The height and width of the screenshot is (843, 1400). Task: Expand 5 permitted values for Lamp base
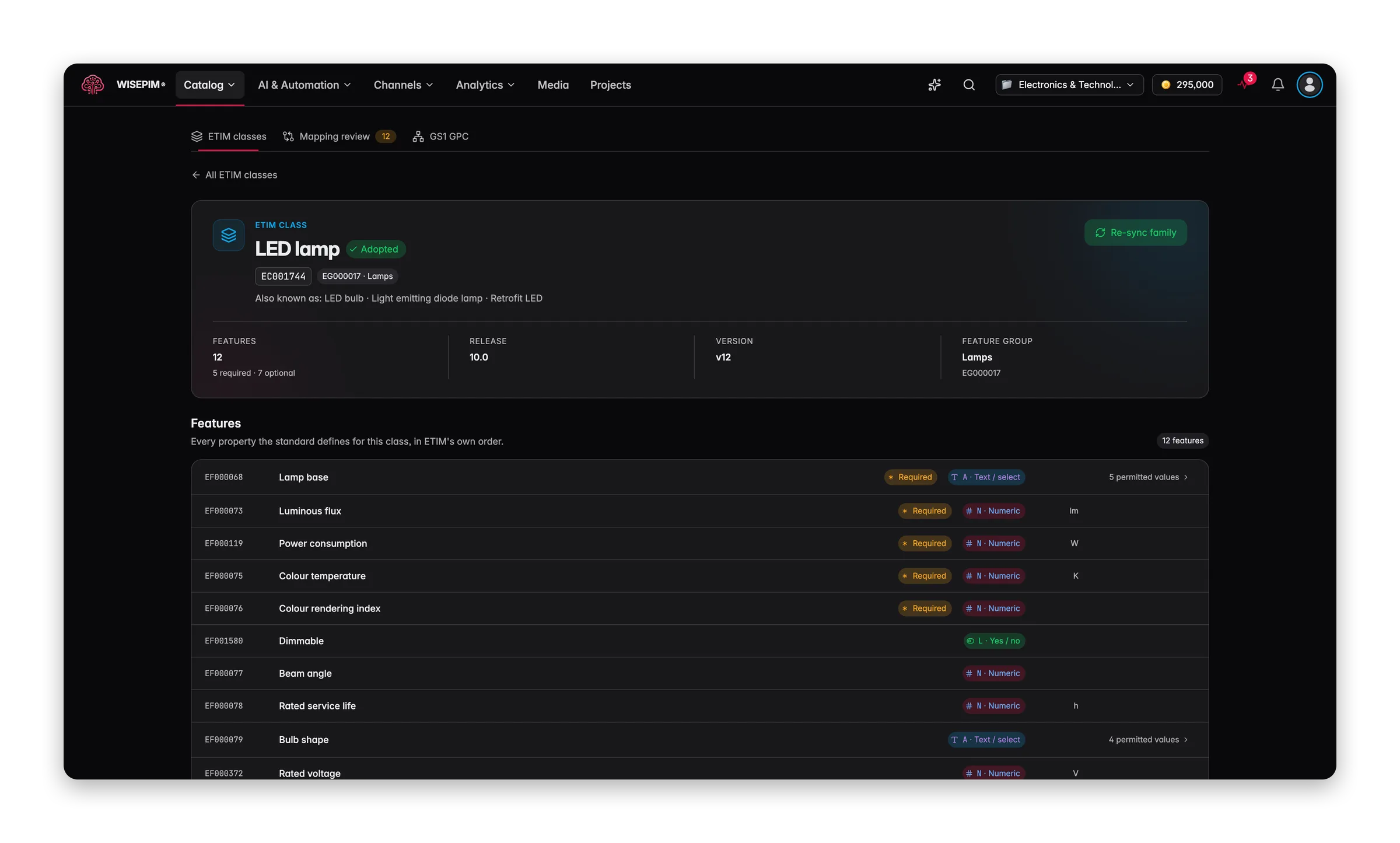click(1148, 477)
